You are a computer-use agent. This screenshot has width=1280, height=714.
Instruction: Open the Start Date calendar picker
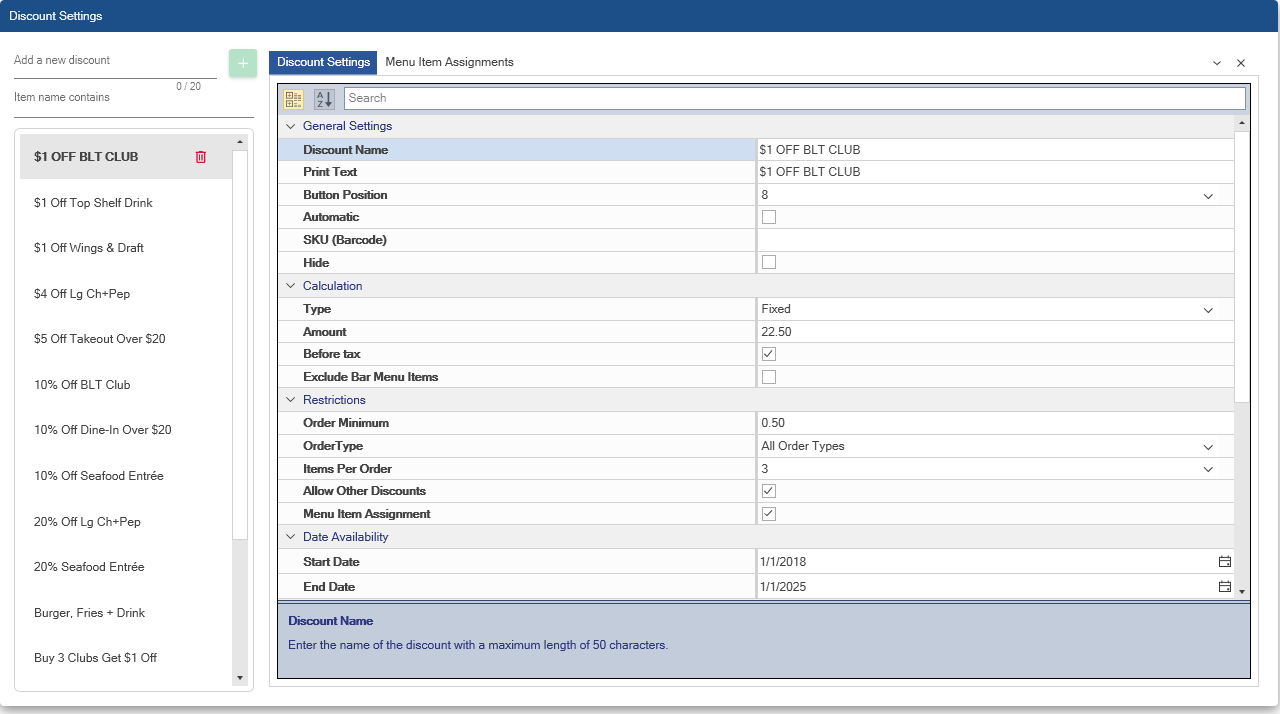point(1224,562)
